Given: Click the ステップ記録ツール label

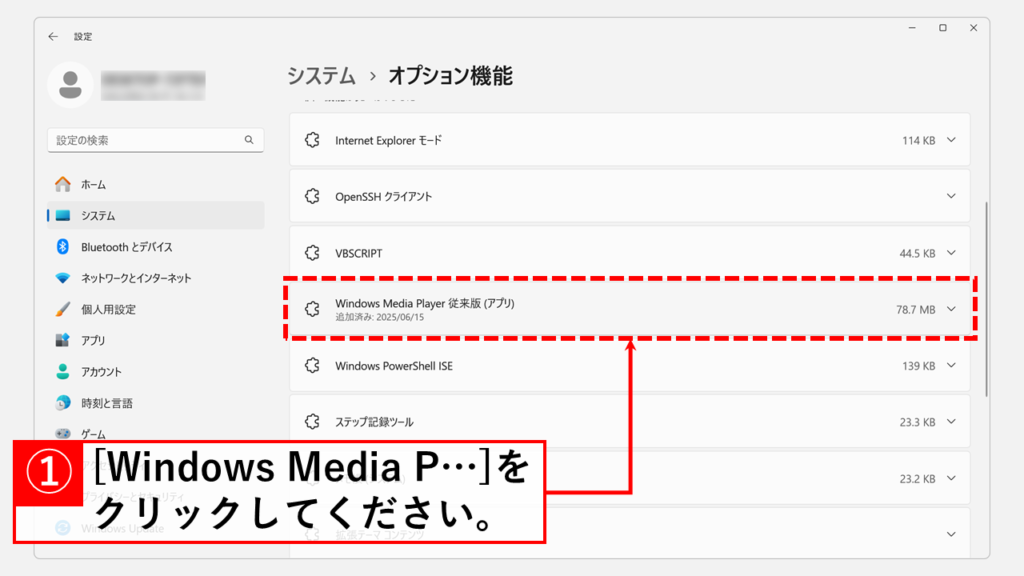Looking at the screenshot, I should click(374, 422).
